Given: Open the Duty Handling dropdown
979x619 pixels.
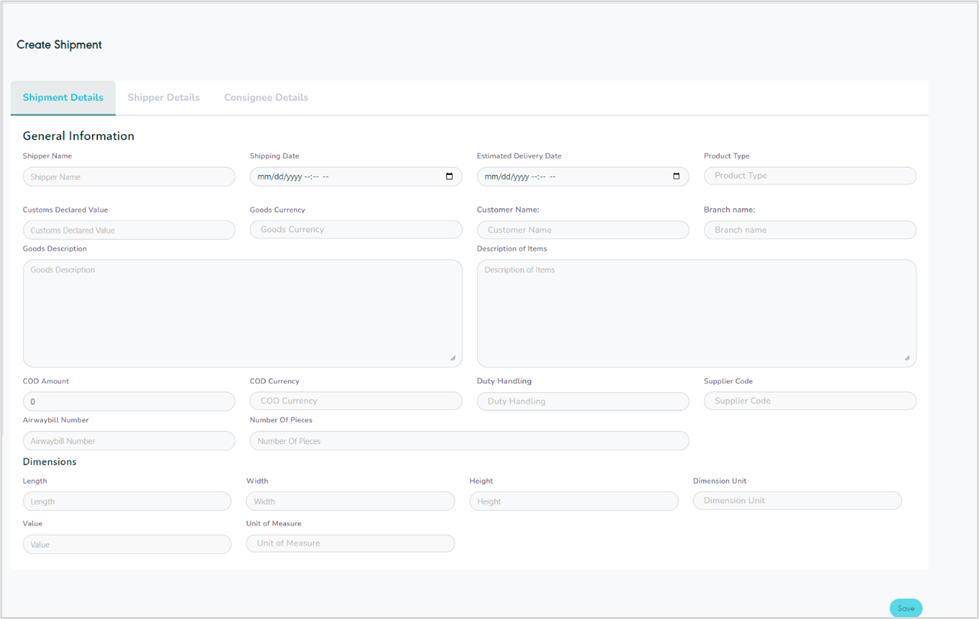Looking at the screenshot, I should point(583,401).
